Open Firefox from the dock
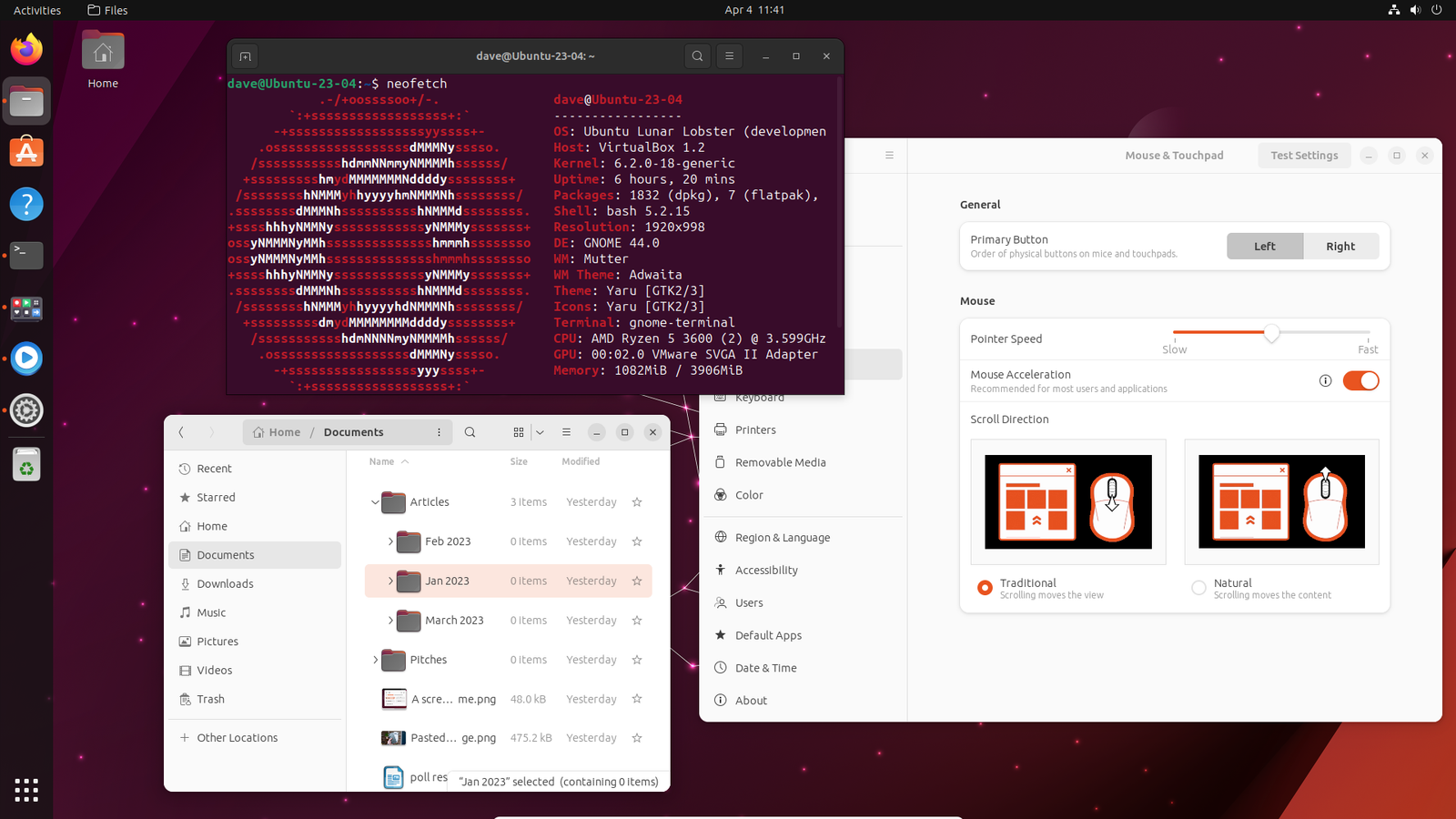Screen dimensions: 1456x819 (26, 49)
